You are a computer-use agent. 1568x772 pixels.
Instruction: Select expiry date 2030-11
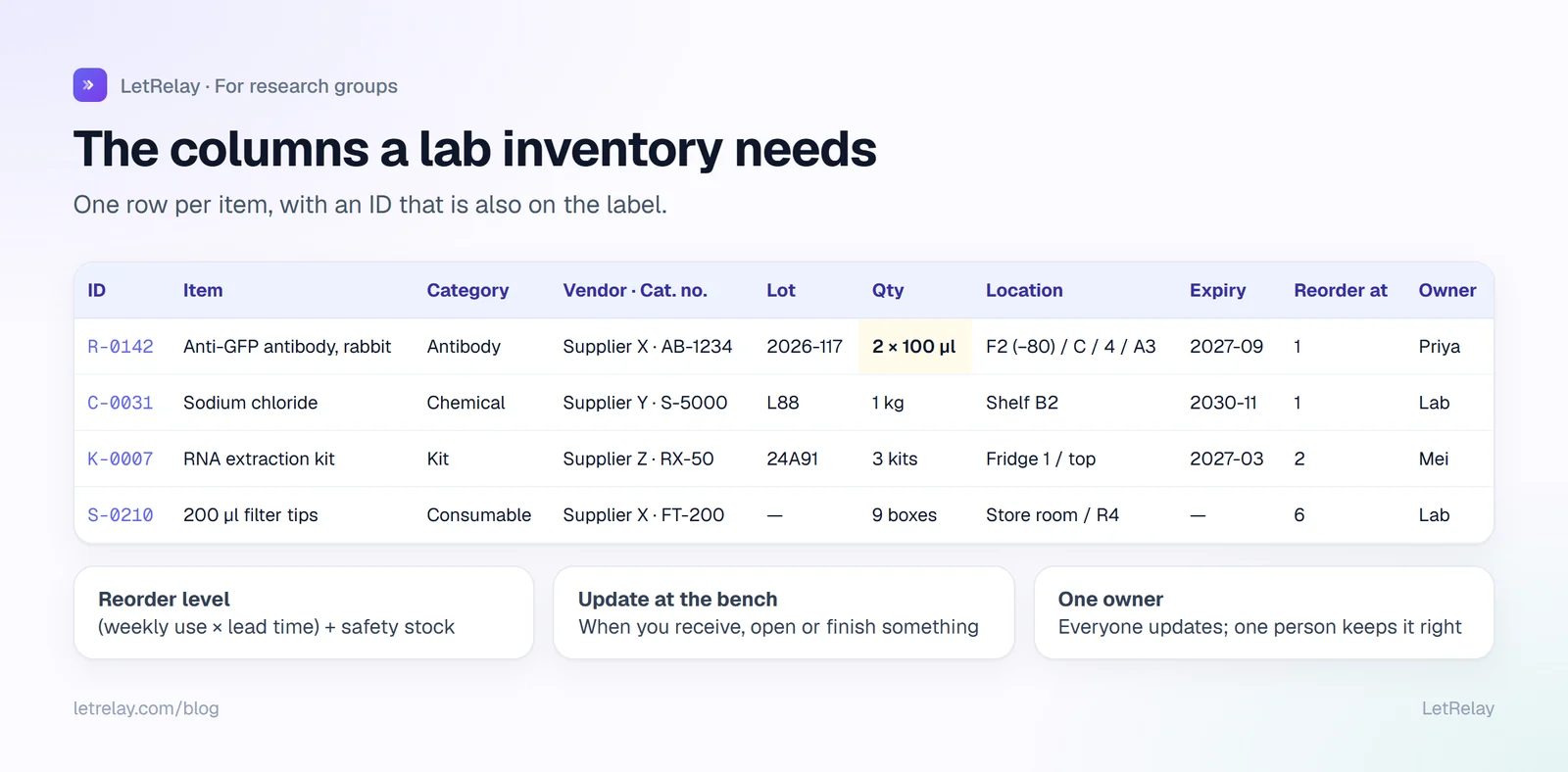coord(1223,403)
